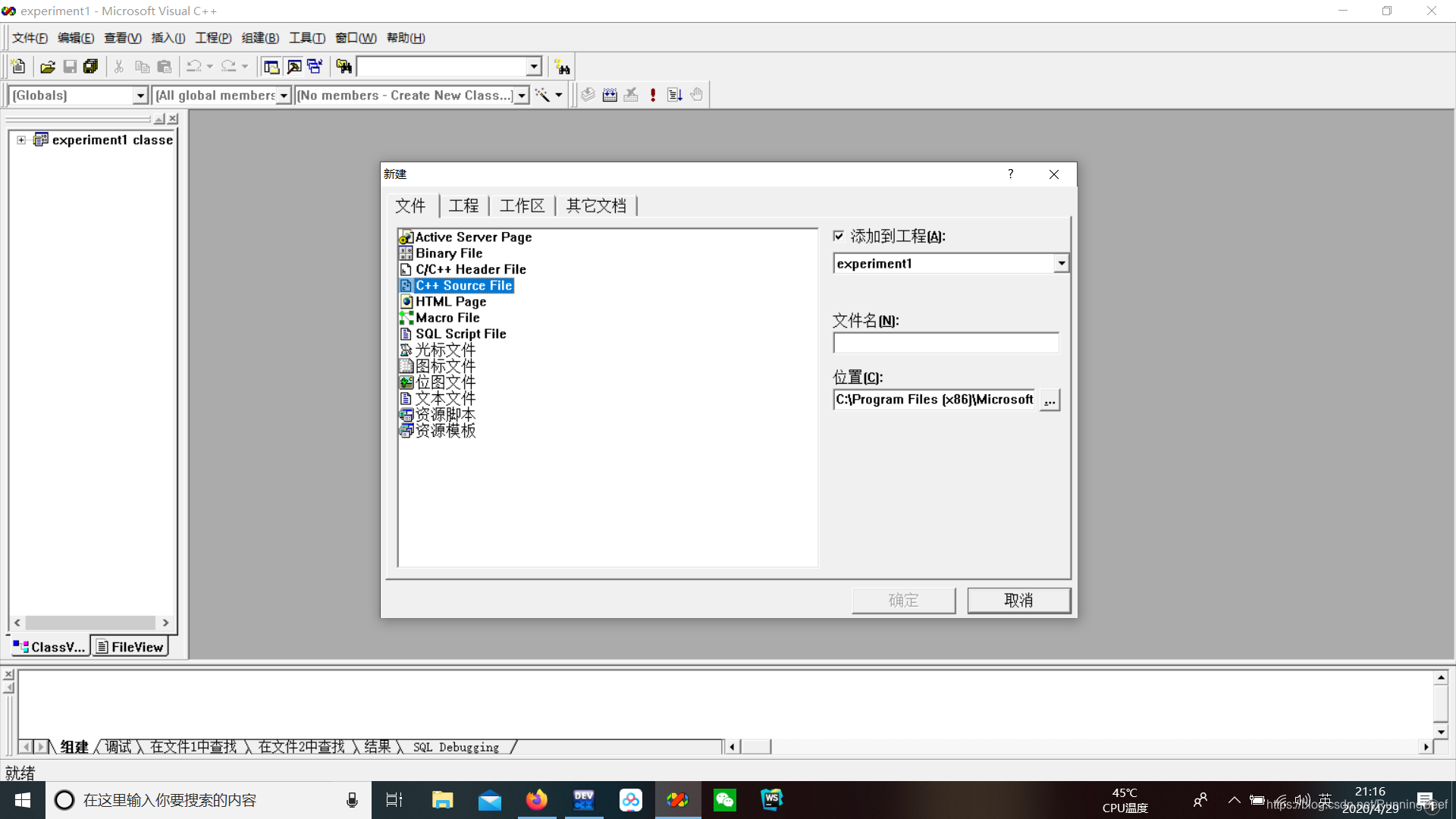
Task: Click the Compile toolbar icon
Action: pos(588,95)
